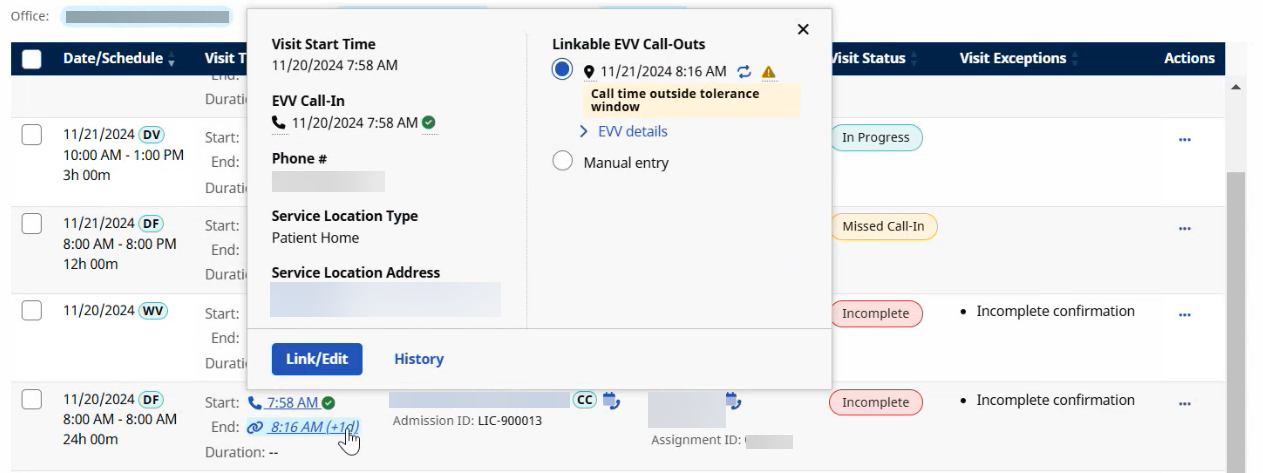Click the link icon before 8:16 AM end time

[x=255, y=427]
